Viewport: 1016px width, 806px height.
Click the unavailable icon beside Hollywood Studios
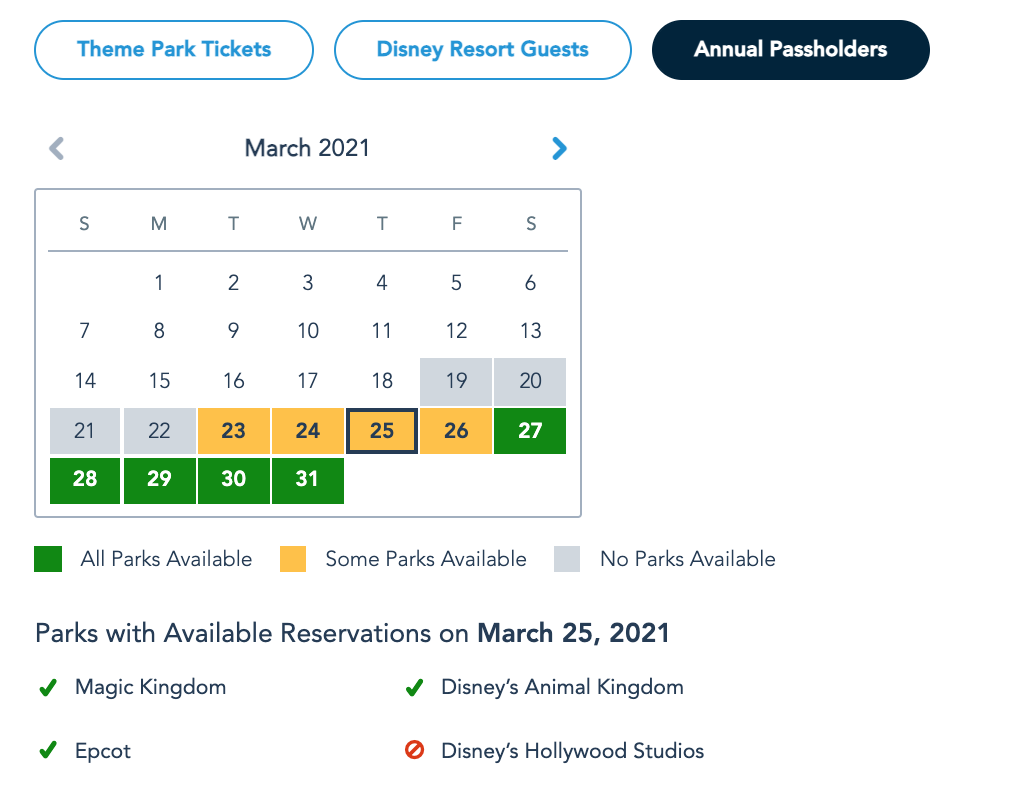[x=414, y=751]
